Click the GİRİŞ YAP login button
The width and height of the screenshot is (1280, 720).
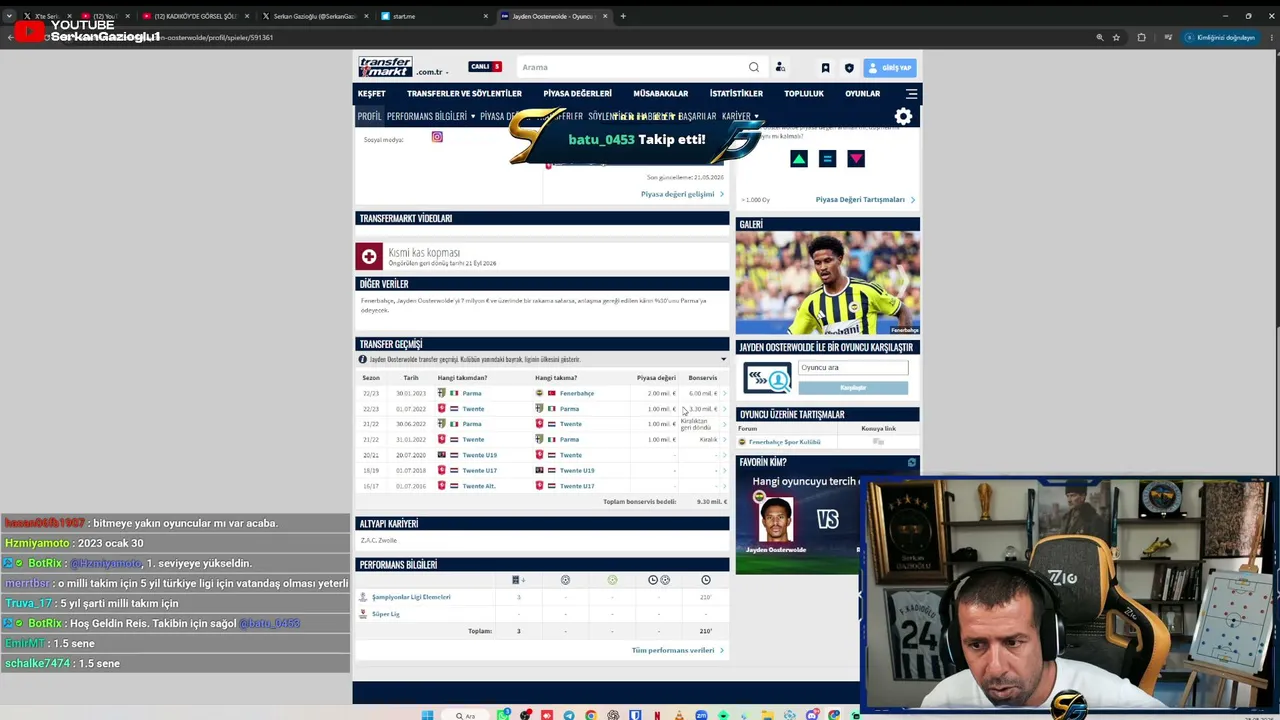[890, 68]
